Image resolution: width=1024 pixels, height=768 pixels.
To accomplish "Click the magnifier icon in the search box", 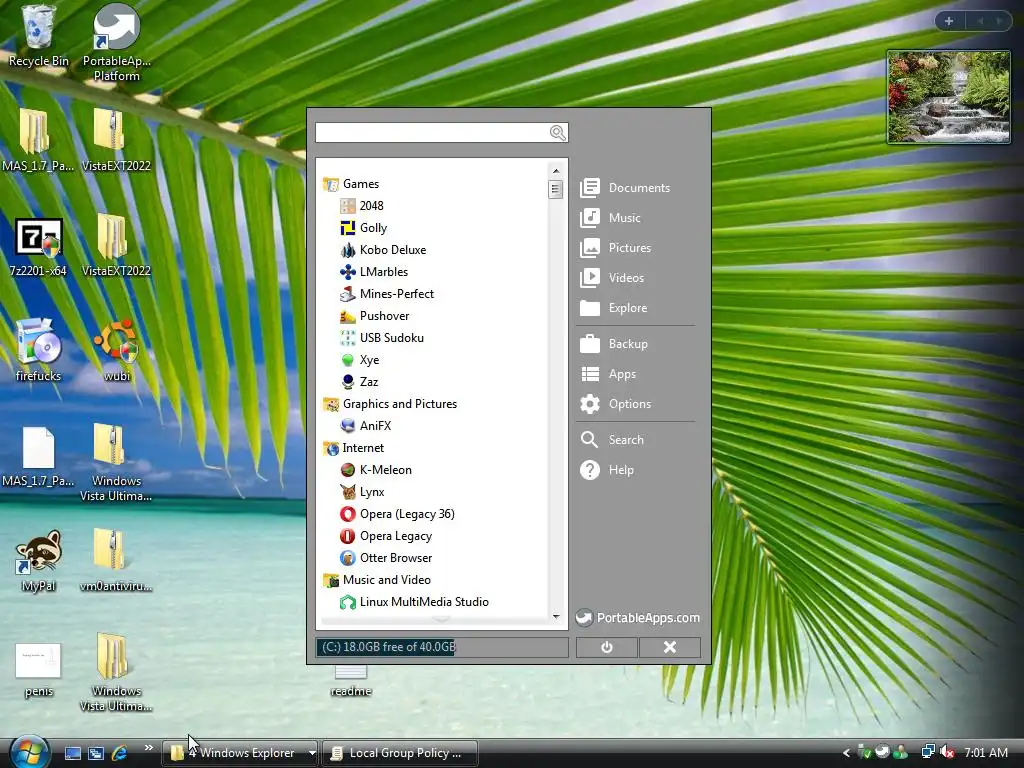I will 558,133.
